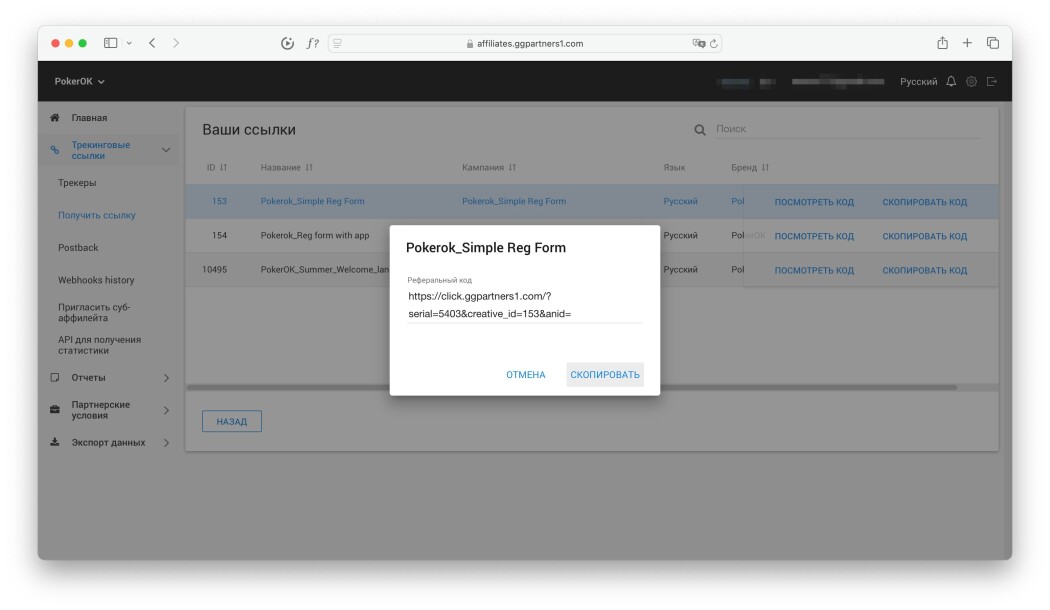Open API для получения статистики item
Viewport: 1050px width, 610px height.
99,345
